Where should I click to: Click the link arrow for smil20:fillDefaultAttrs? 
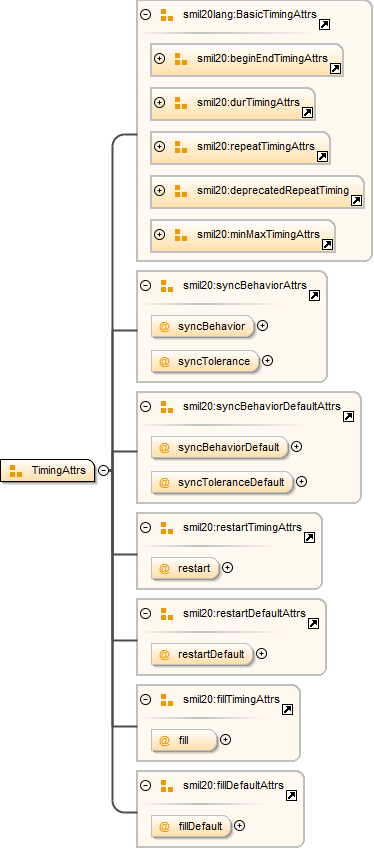pos(291,795)
